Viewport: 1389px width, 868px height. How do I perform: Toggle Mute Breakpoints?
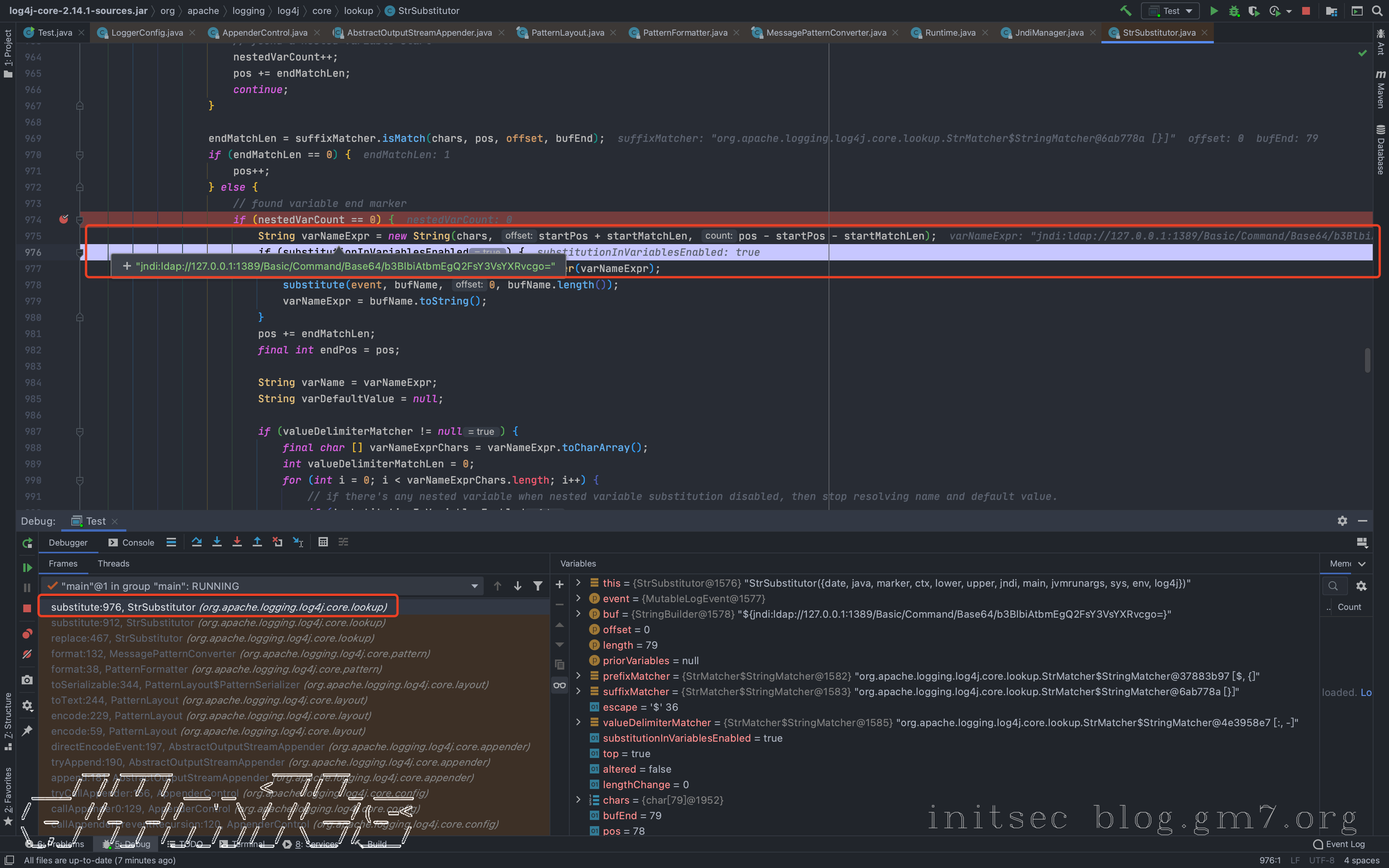[27, 654]
